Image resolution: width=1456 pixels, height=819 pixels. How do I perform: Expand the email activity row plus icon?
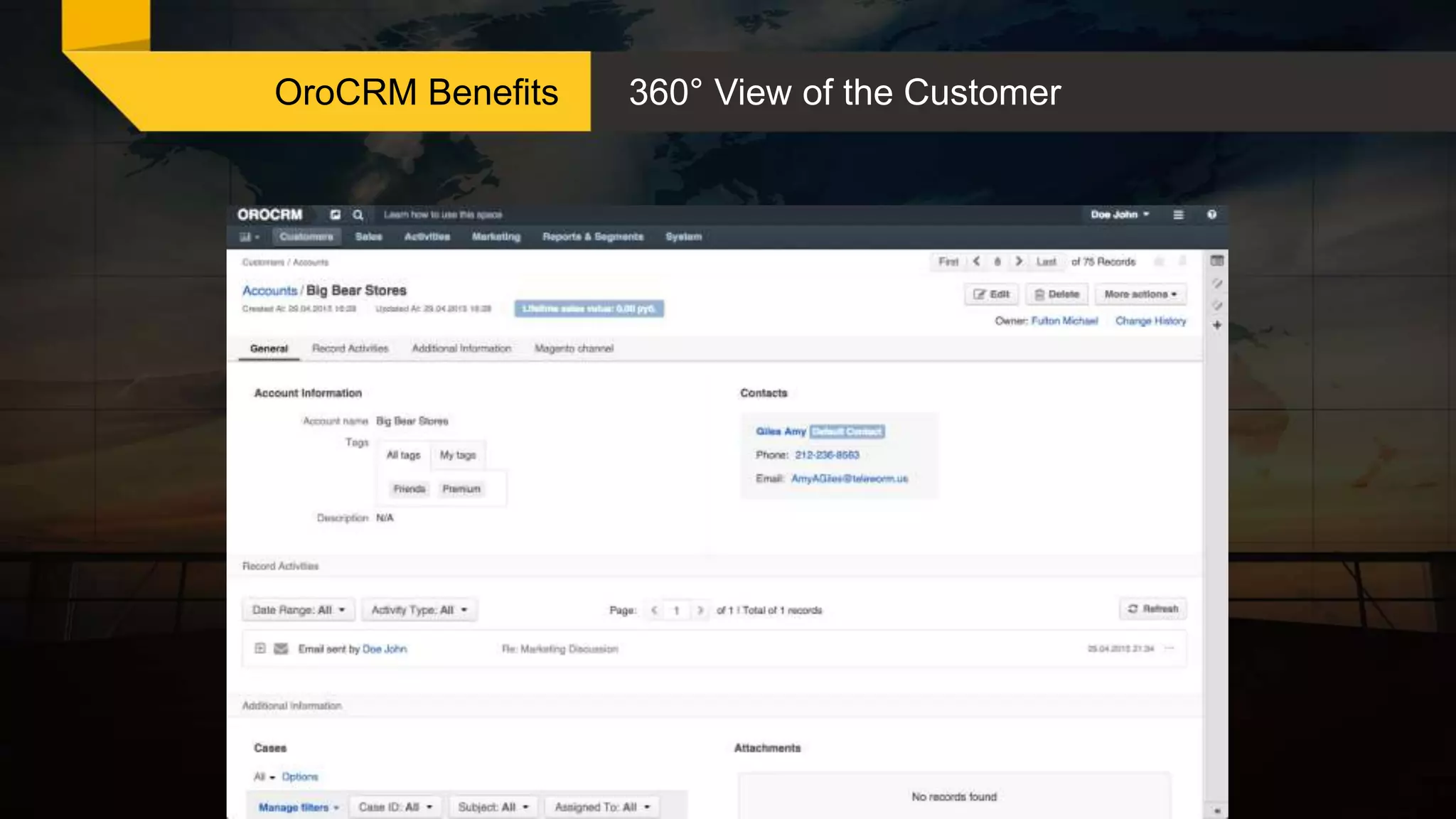click(260, 648)
